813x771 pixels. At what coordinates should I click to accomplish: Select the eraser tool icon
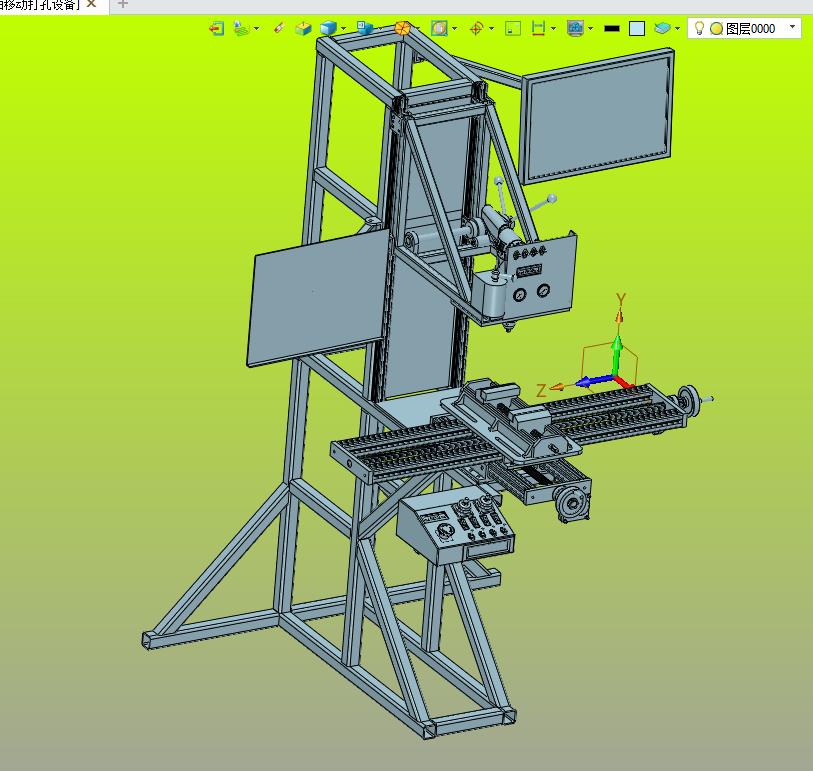click(x=279, y=28)
